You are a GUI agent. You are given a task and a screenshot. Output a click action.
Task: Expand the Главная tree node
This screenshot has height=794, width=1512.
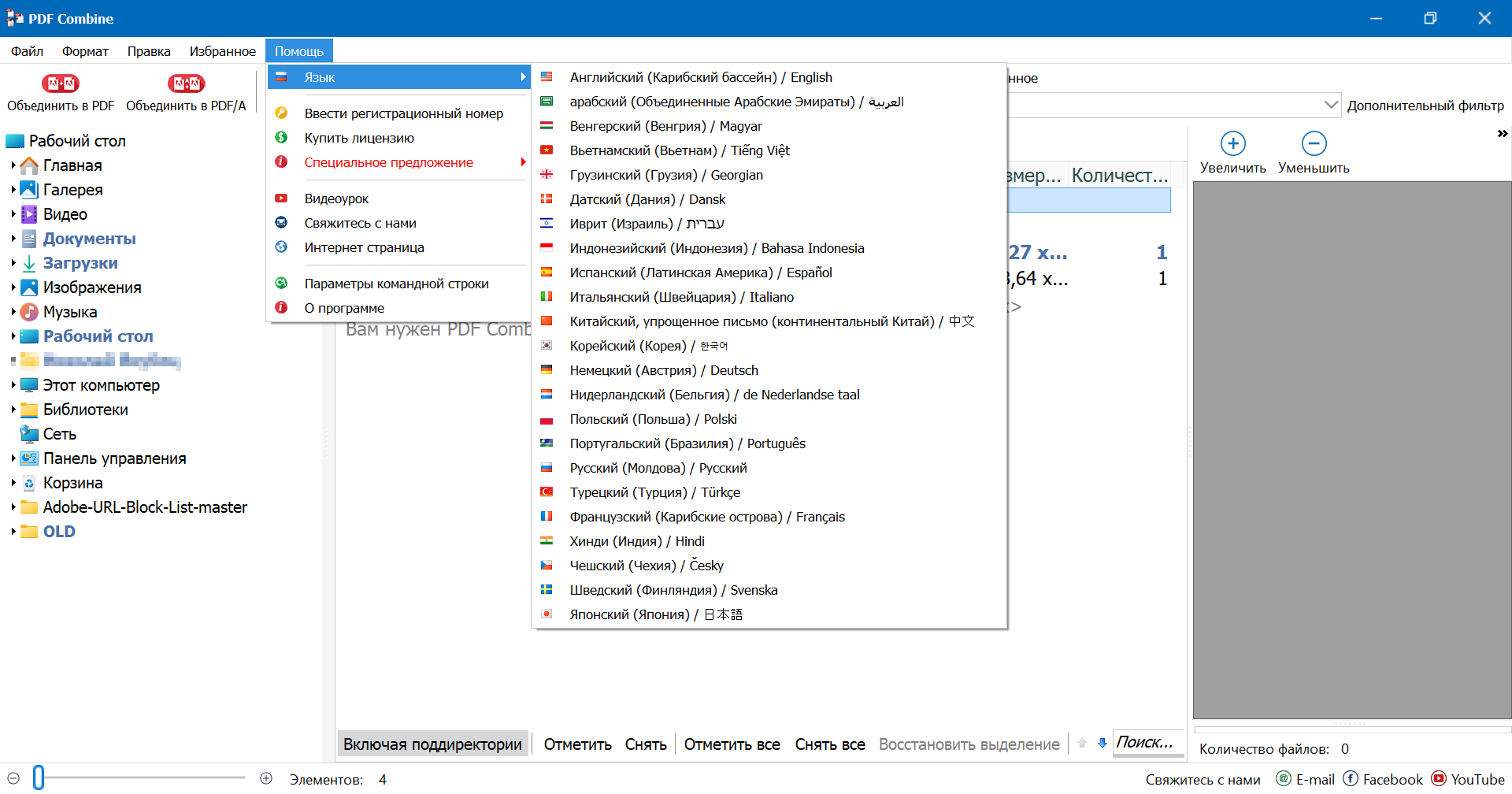[x=13, y=165]
